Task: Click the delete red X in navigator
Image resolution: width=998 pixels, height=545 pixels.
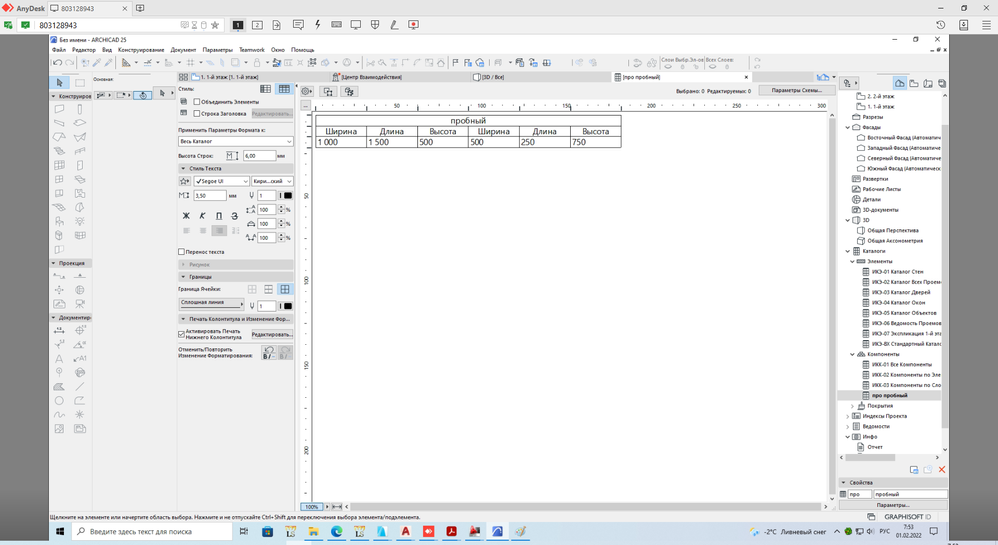Action: point(941,469)
